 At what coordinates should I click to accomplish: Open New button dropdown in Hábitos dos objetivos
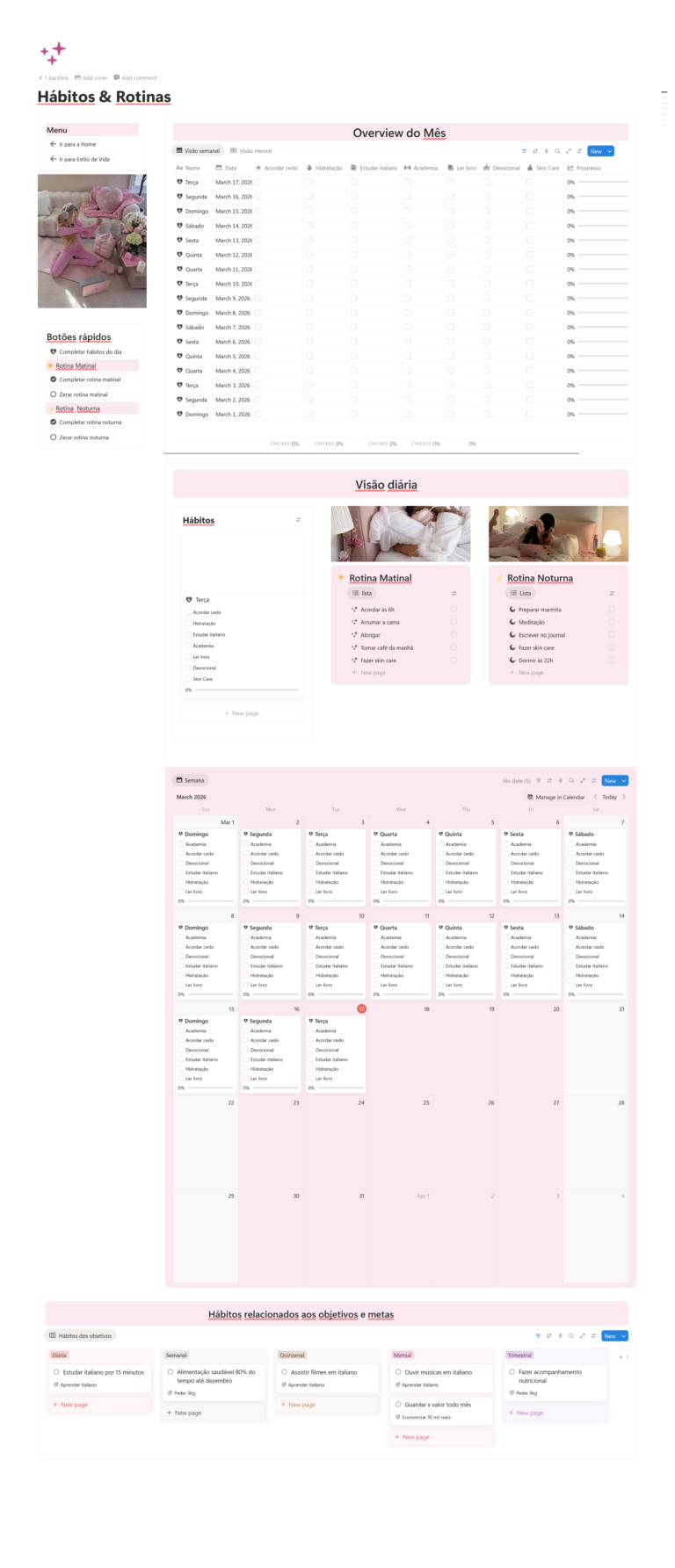pos(624,1336)
